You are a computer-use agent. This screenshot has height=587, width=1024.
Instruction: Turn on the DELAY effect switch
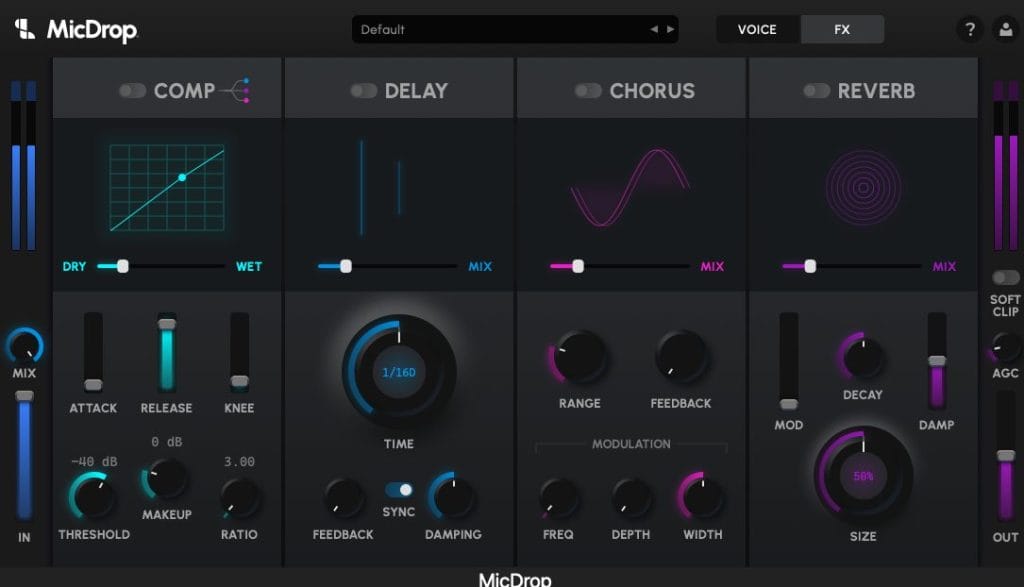click(363, 91)
